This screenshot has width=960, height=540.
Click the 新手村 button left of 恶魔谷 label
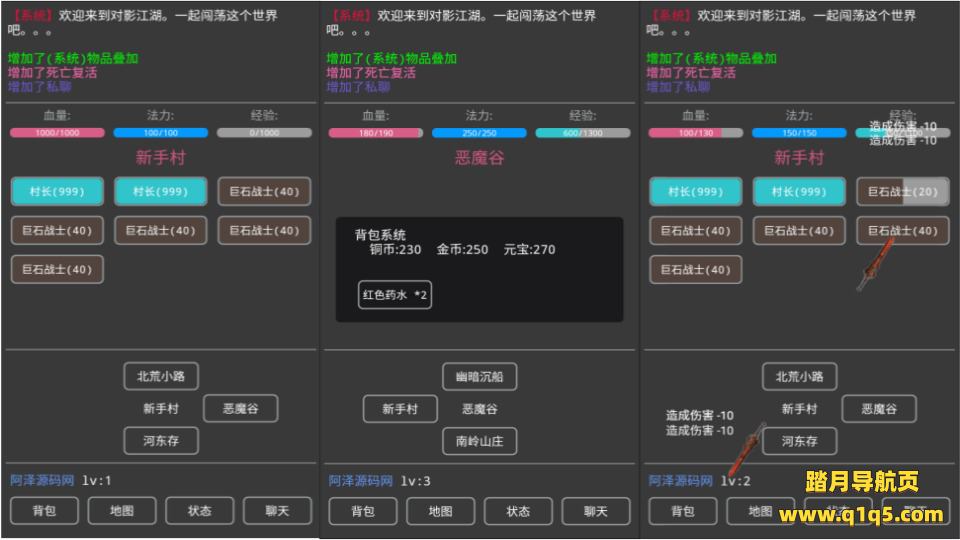(400, 409)
